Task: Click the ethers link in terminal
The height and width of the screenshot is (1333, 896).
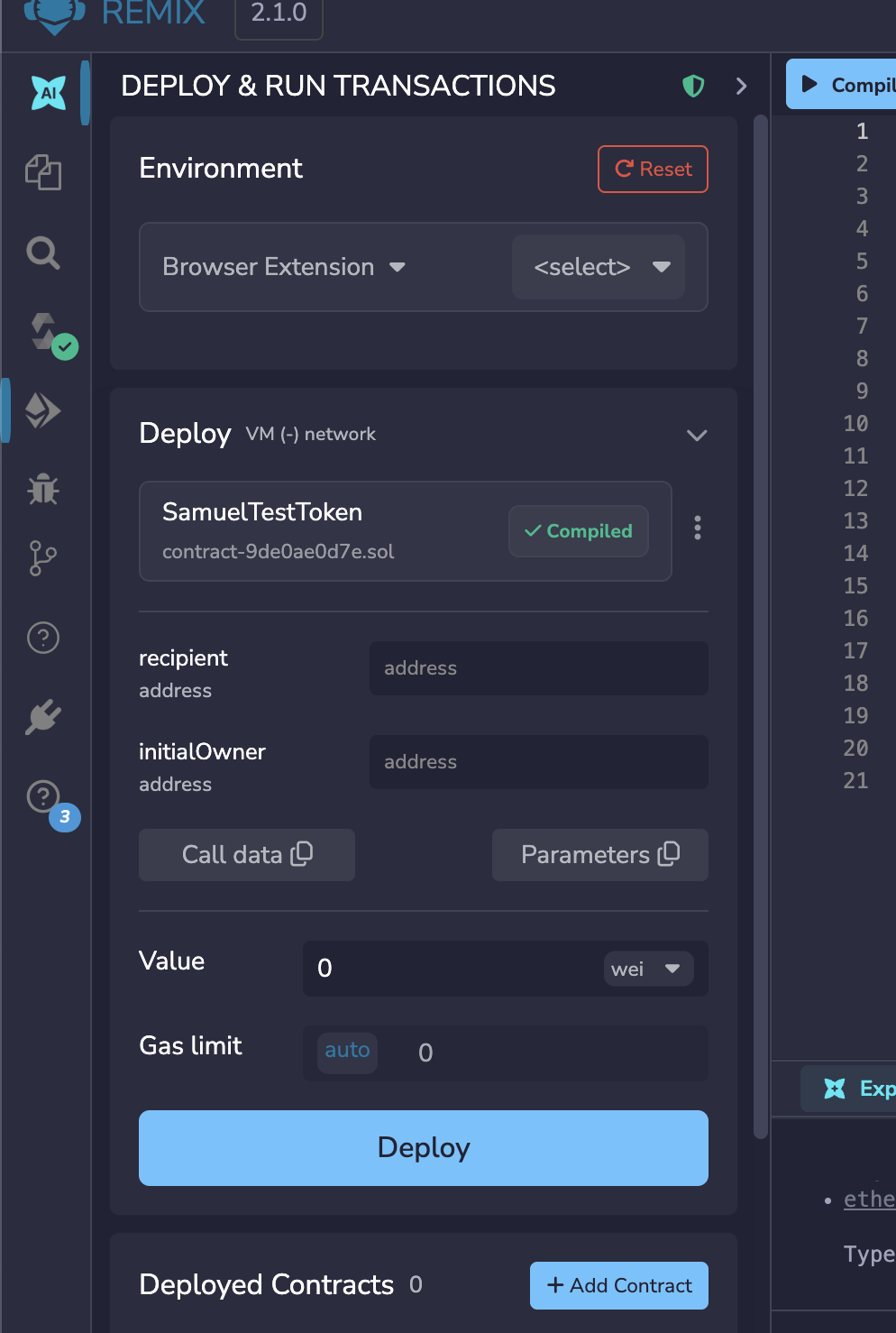Action: point(869,1199)
